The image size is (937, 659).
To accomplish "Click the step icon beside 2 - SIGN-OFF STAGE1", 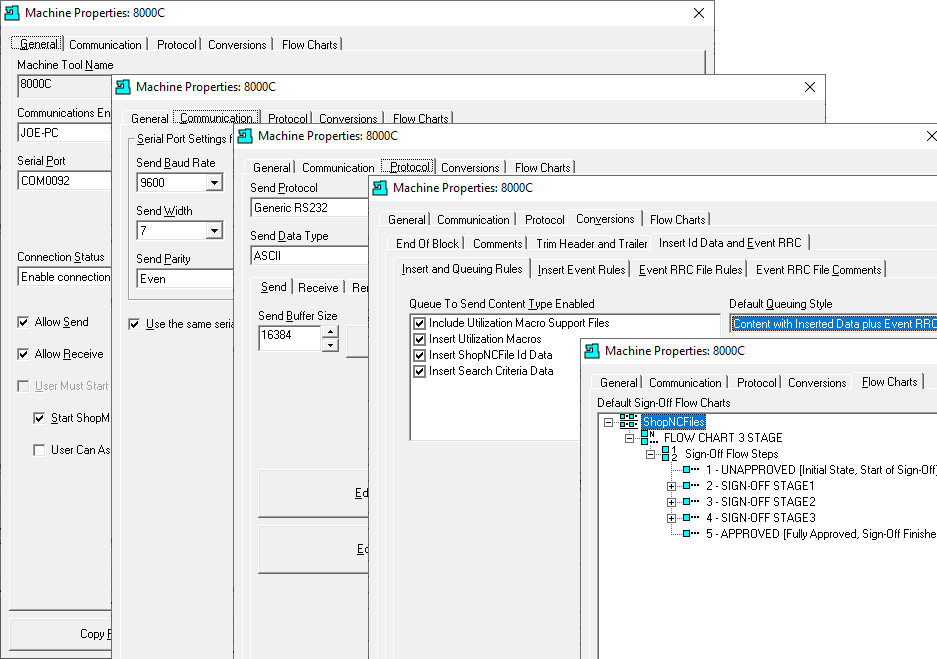I will tap(691, 486).
